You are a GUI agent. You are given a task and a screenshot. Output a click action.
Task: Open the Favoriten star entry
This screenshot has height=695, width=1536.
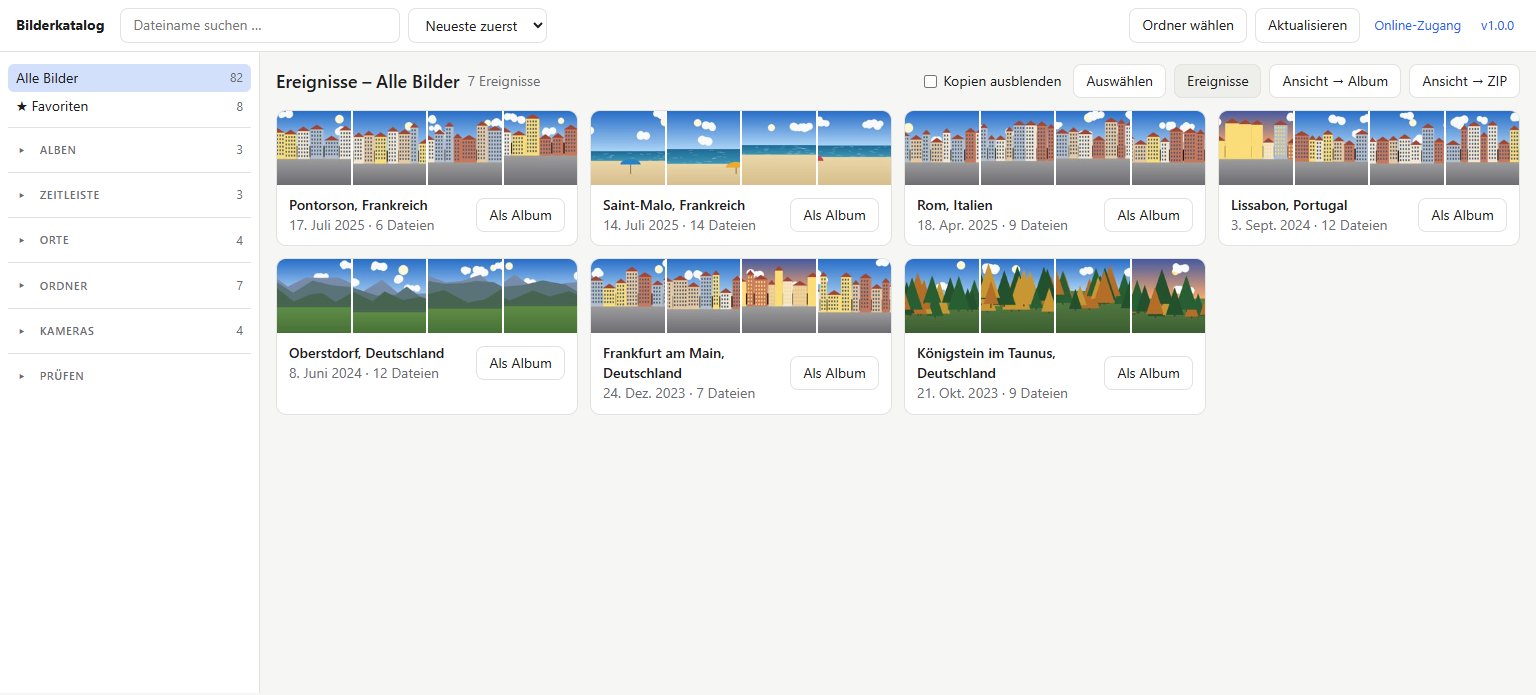pyautogui.click(x=129, y=106)
